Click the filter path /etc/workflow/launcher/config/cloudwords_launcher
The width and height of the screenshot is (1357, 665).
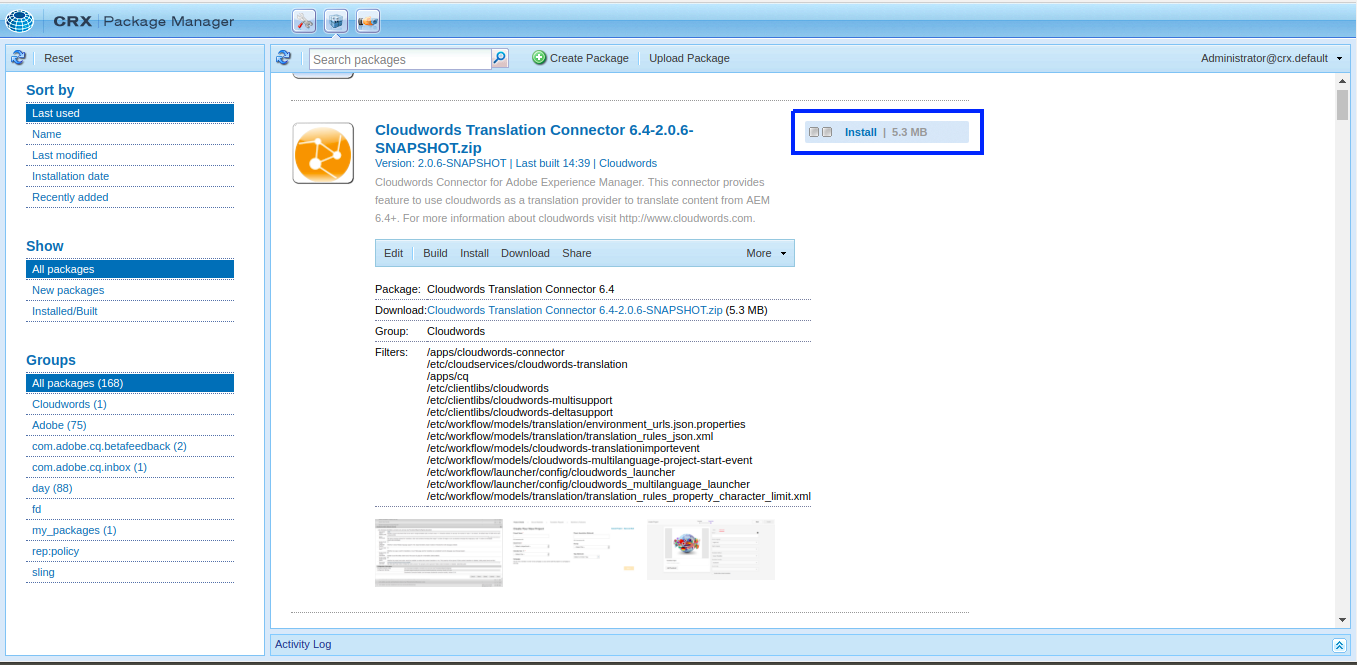coord(551,472)
